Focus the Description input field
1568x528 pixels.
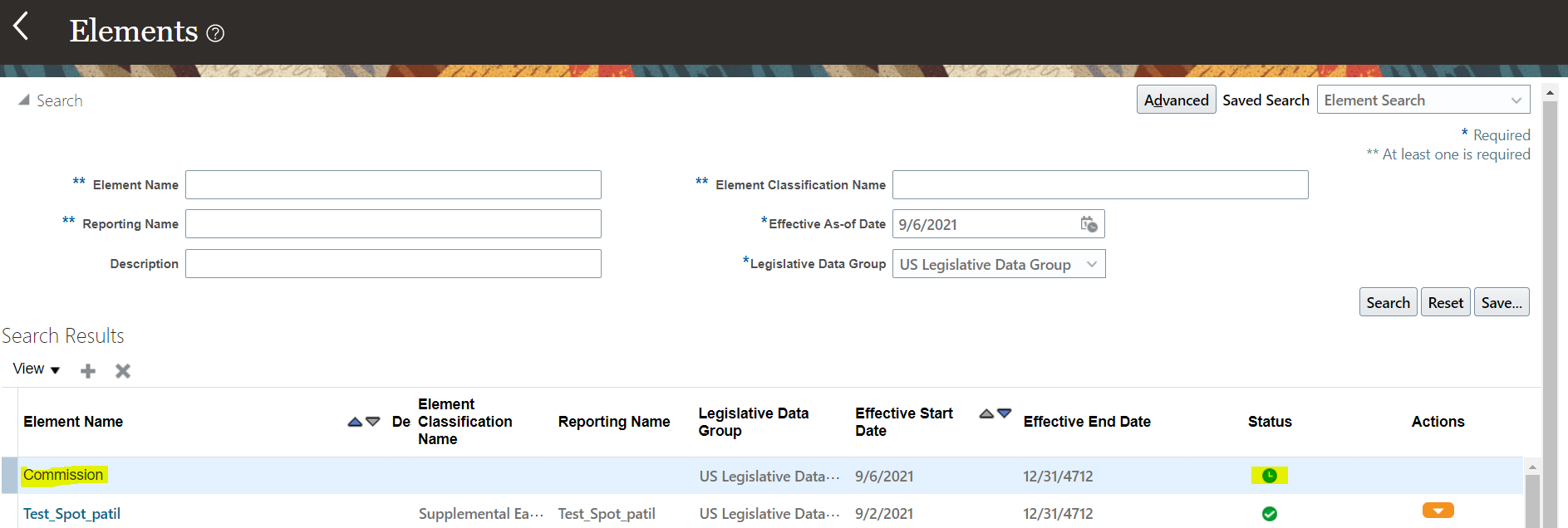tap(393, 264)
